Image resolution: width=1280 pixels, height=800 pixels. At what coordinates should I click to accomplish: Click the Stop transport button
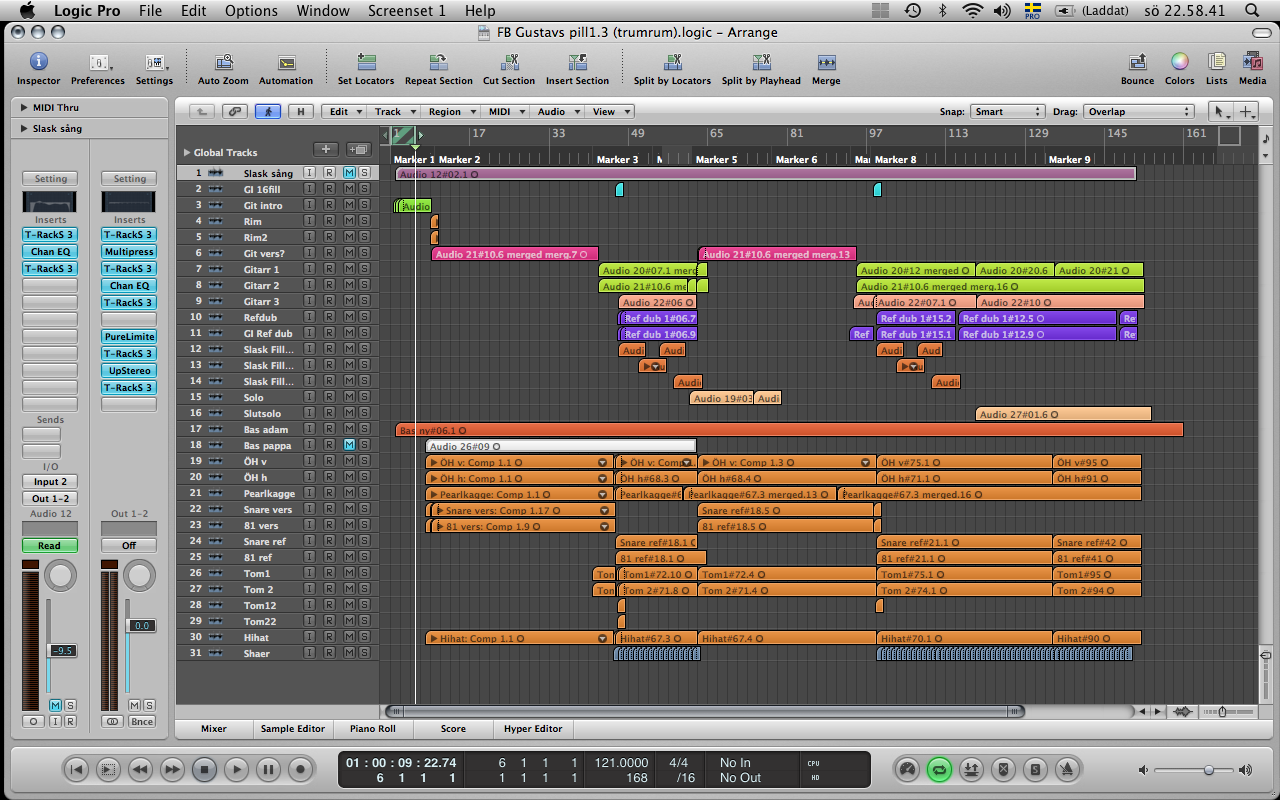pyautogui.click(x=204, y=770)
